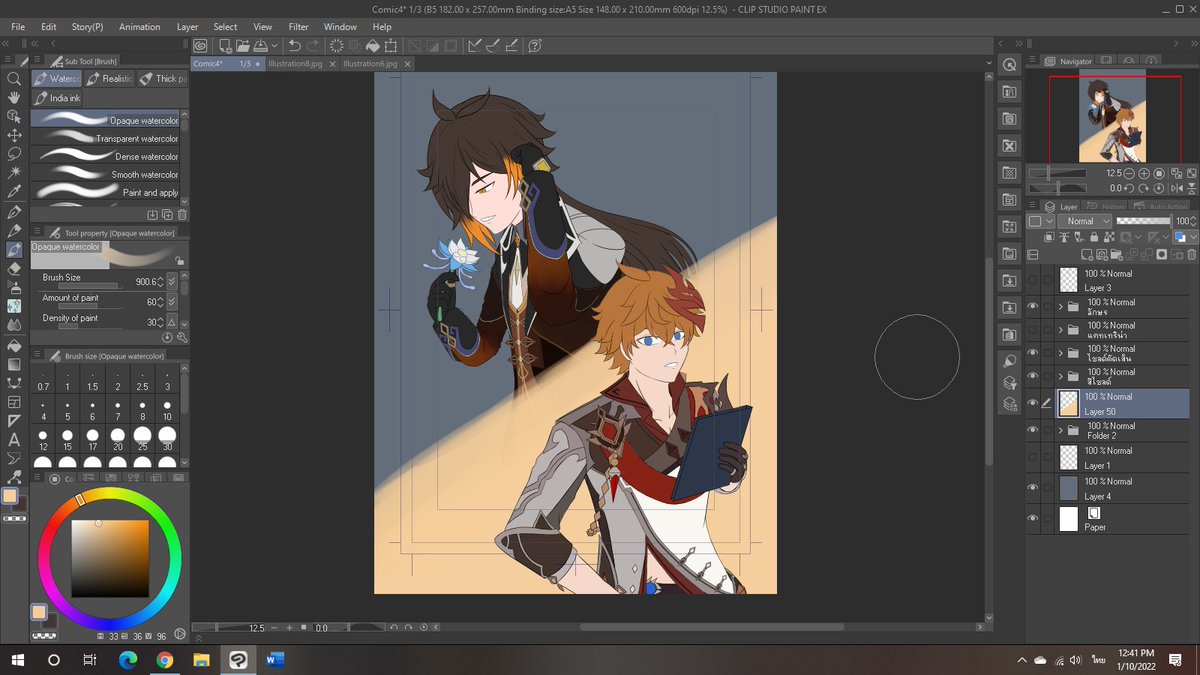Expand Folder 2 layer folder
Image resolution: width=1200 pixels, height=675 pixels.
click(x=1060, y=430)
